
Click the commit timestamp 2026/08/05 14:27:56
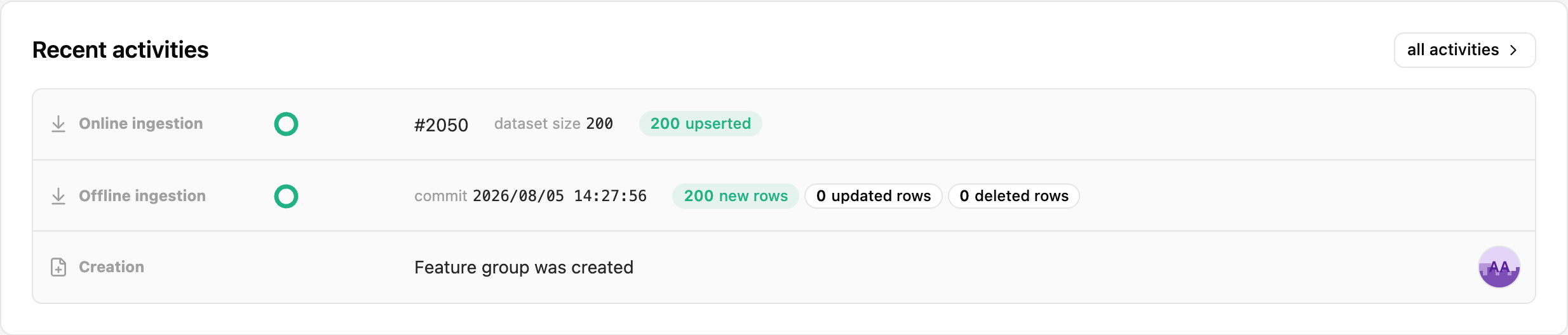pyautogui.click(x=560, y=196)
